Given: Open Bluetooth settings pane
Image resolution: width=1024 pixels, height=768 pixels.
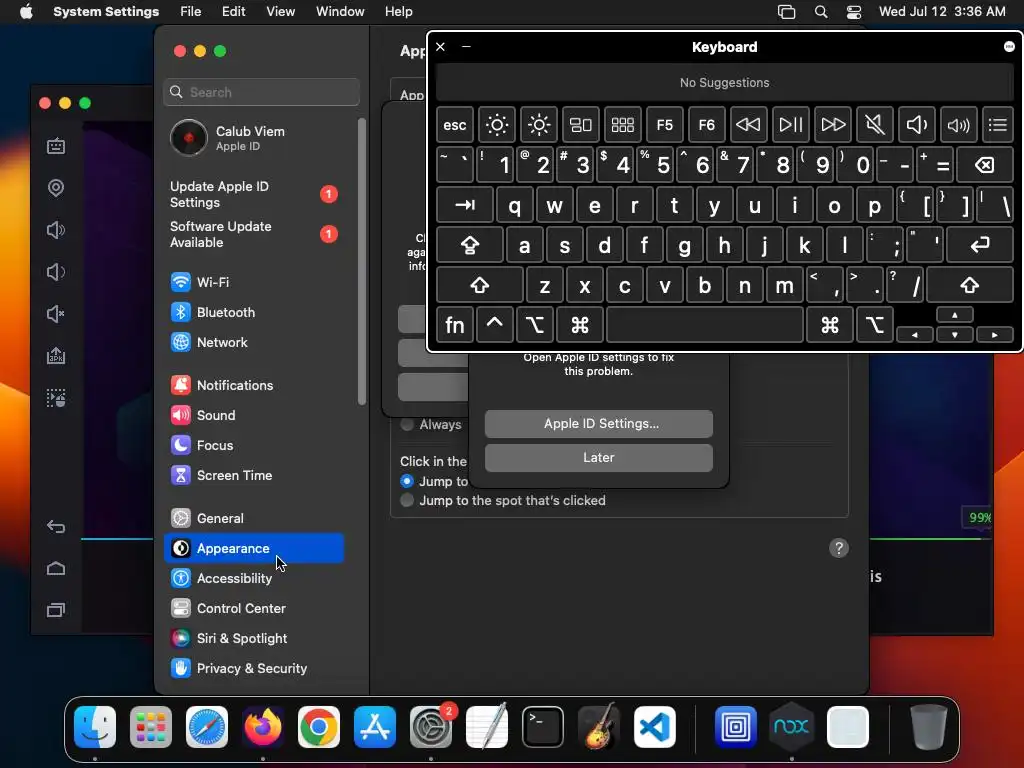Looking at the screenshot, I should pos(253,312).
